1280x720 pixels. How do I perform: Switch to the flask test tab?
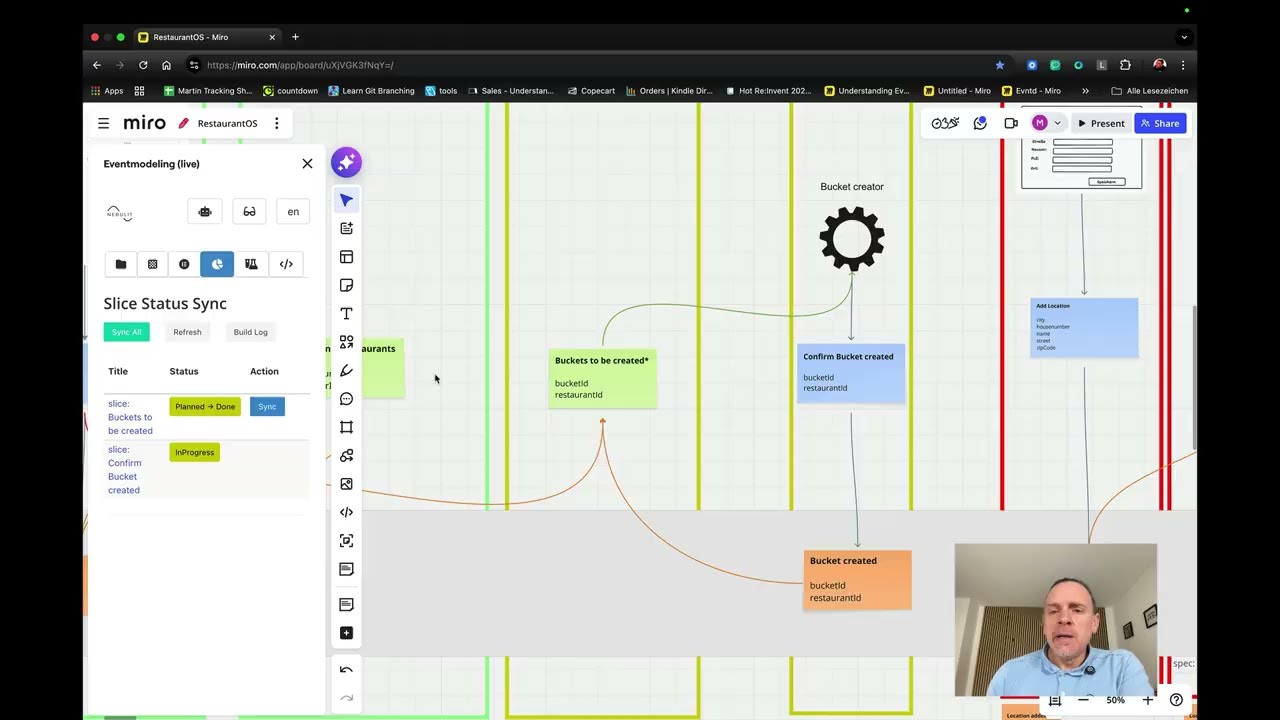[251, 264]
